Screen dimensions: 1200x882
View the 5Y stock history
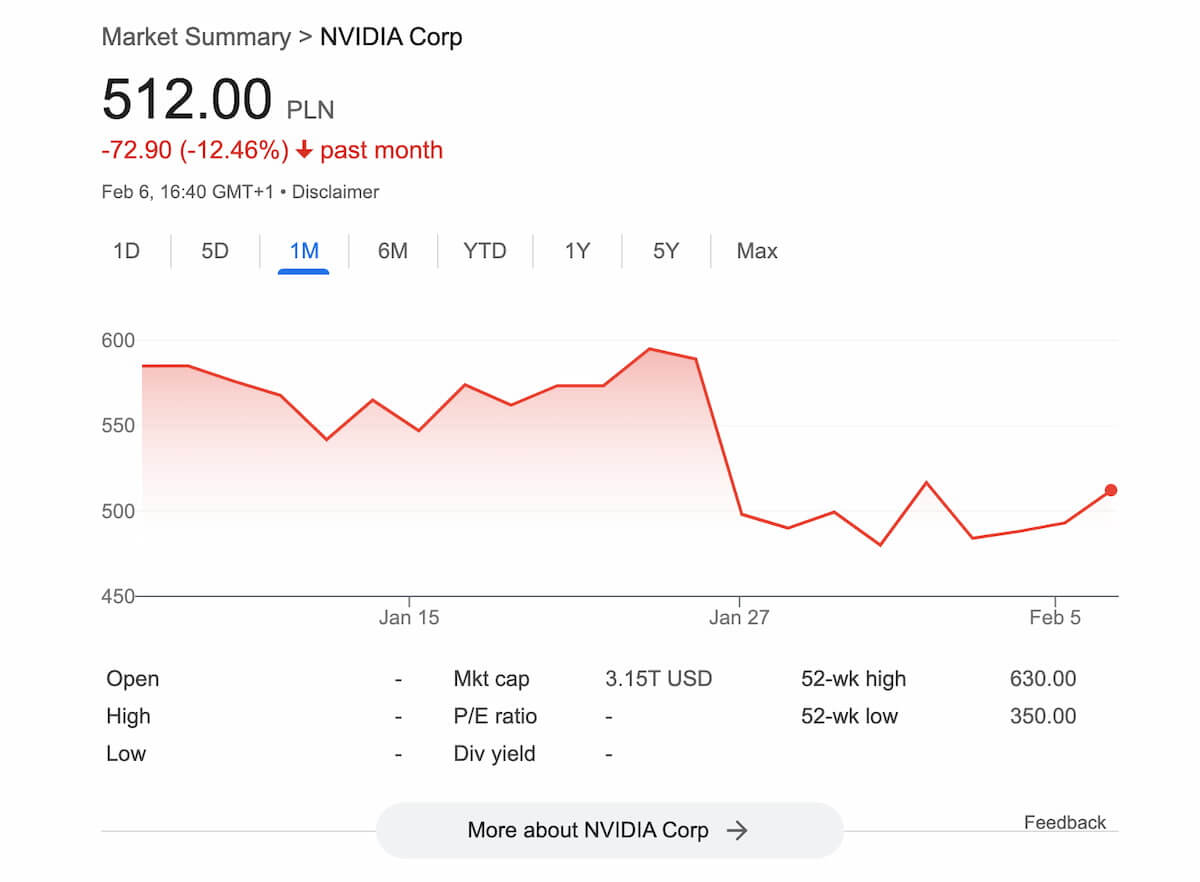click(x=666, y=251)
